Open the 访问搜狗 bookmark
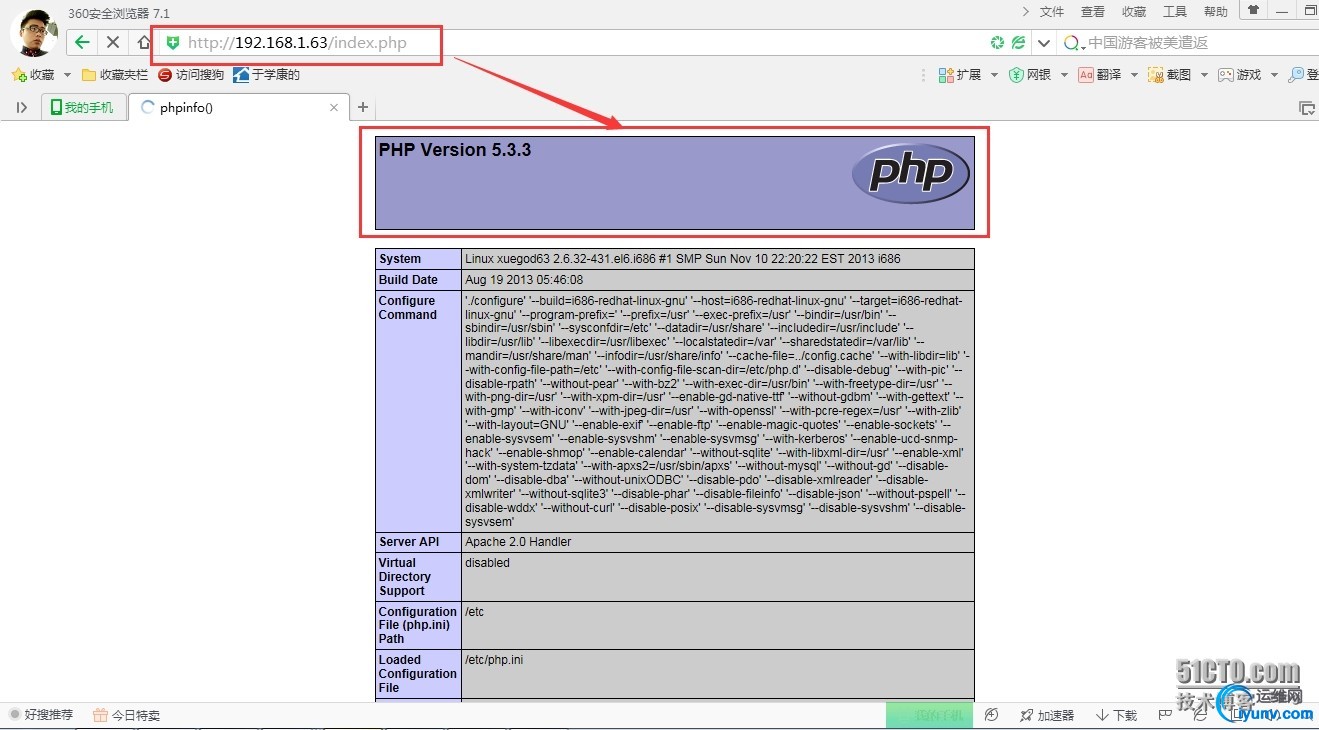Viewport: 1319px width, 730px height. [x=191, y=75]
